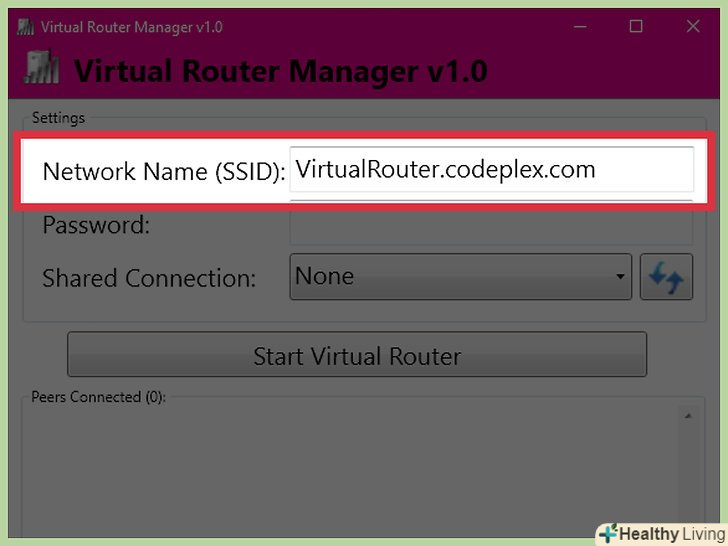Click the "Settings" group label
The image size is (728, 546).
(x=58, y=118)
